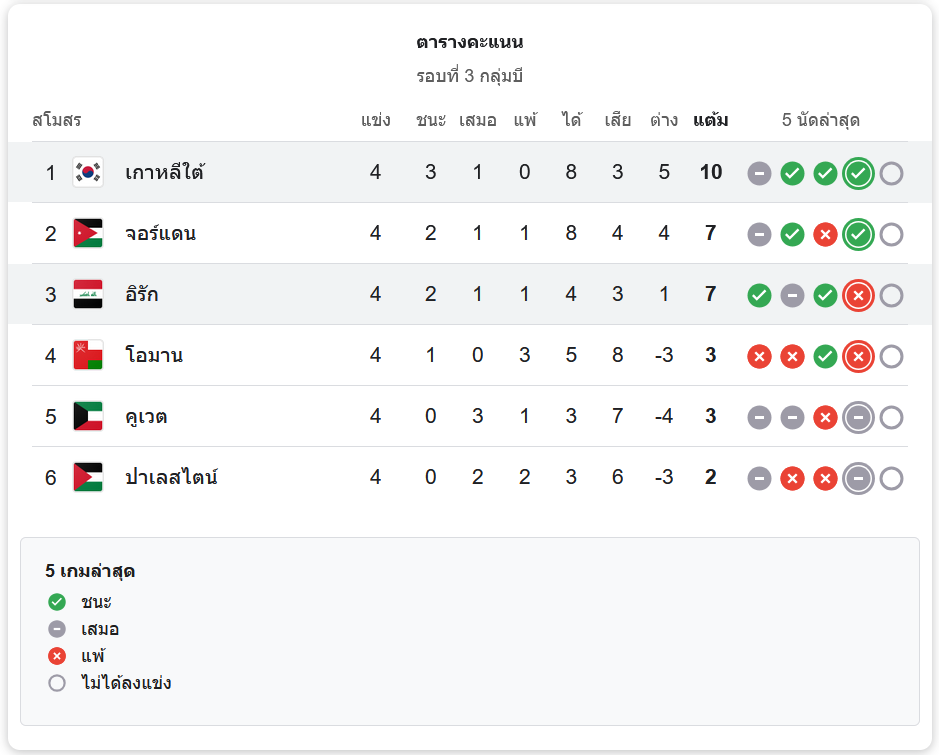Click Iraq's first green win icon
This screenshot has width=939, height=755.
(760, 296)
